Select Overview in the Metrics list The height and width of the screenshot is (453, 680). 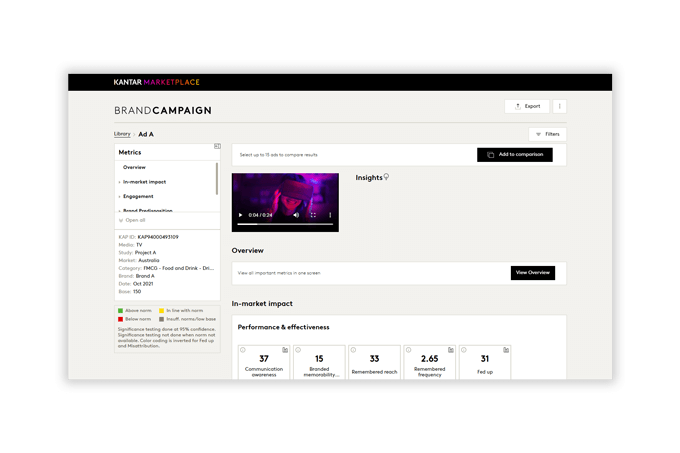point(134,167)
